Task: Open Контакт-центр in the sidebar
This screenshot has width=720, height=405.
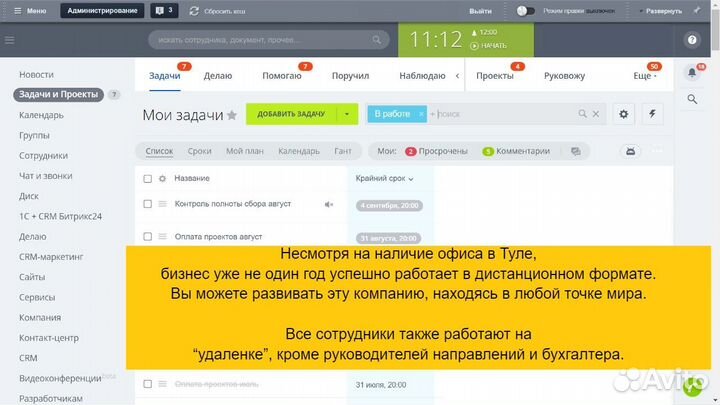Action: [49, 338]
